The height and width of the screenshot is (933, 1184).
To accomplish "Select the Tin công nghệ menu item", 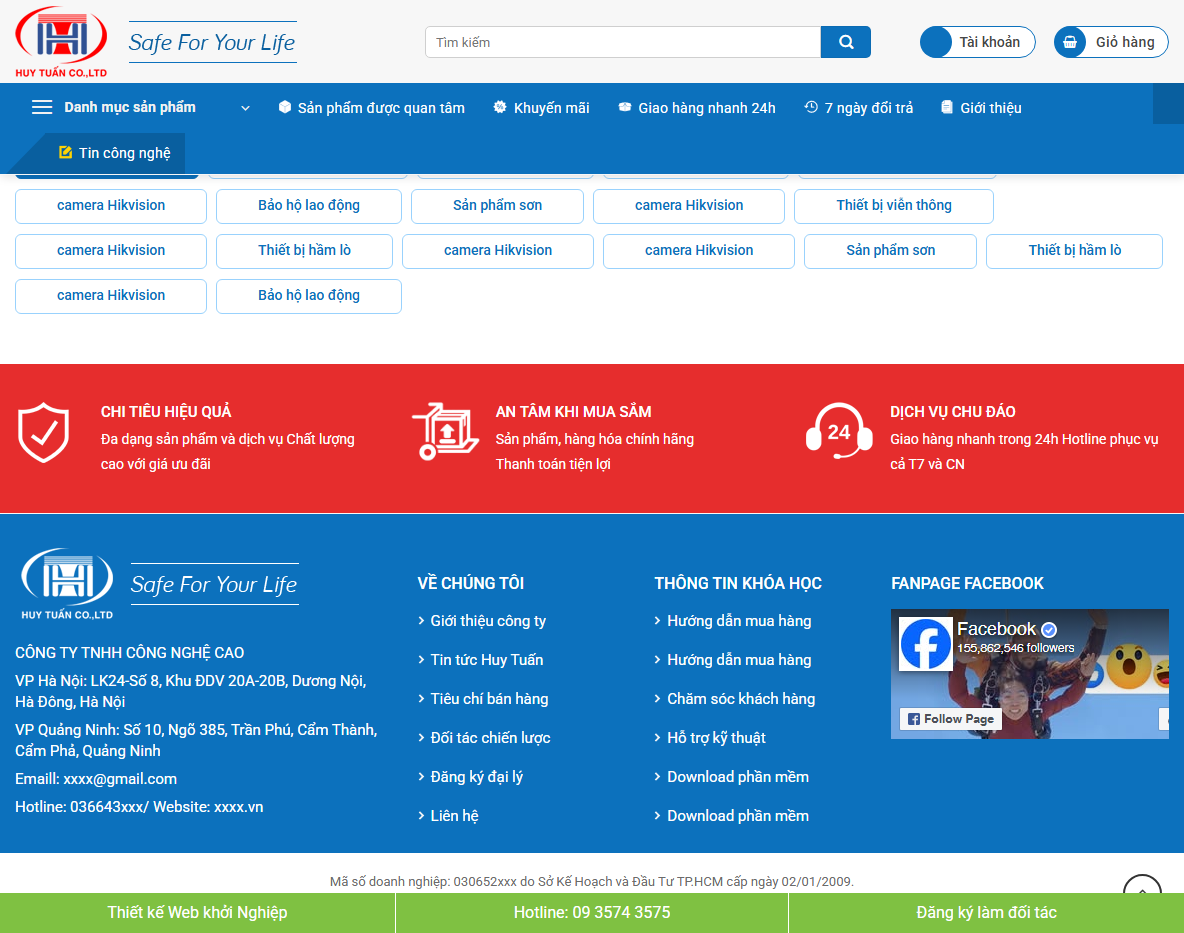I will [113, 153].
